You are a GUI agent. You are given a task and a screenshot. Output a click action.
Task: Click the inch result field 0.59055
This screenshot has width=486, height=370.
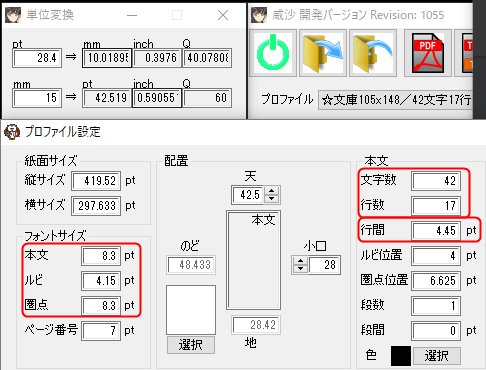(157, 98)
